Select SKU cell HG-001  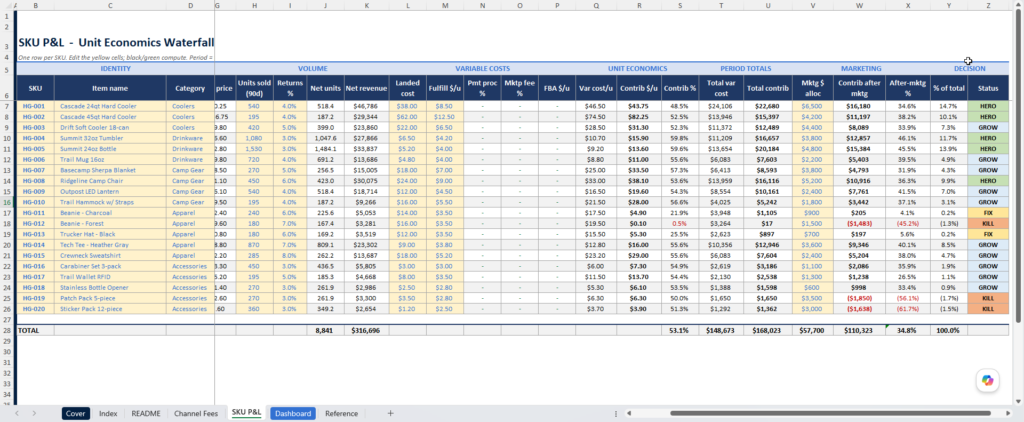(35, 106)
